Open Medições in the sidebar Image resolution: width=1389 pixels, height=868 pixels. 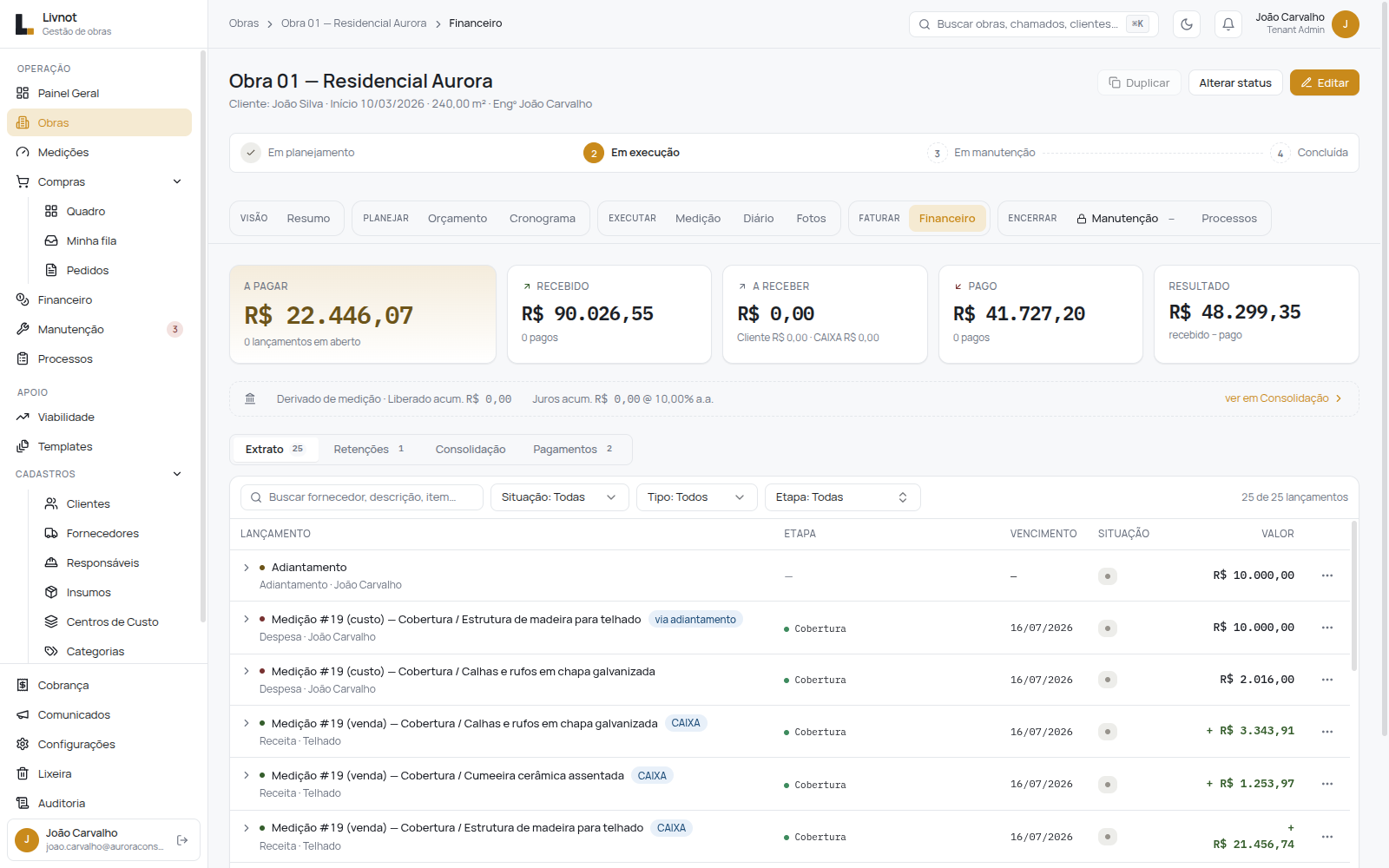click(x=99, y=152)
